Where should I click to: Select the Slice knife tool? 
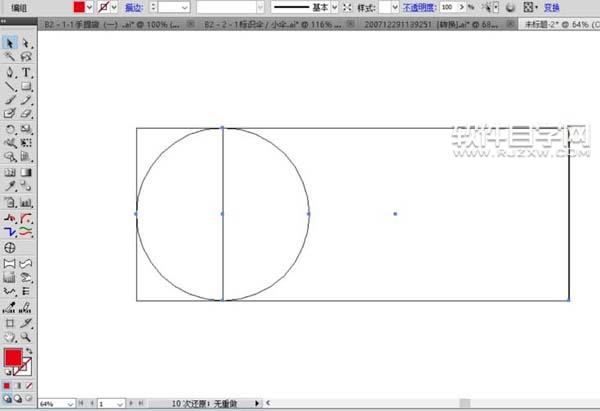(x=26, y=323)
